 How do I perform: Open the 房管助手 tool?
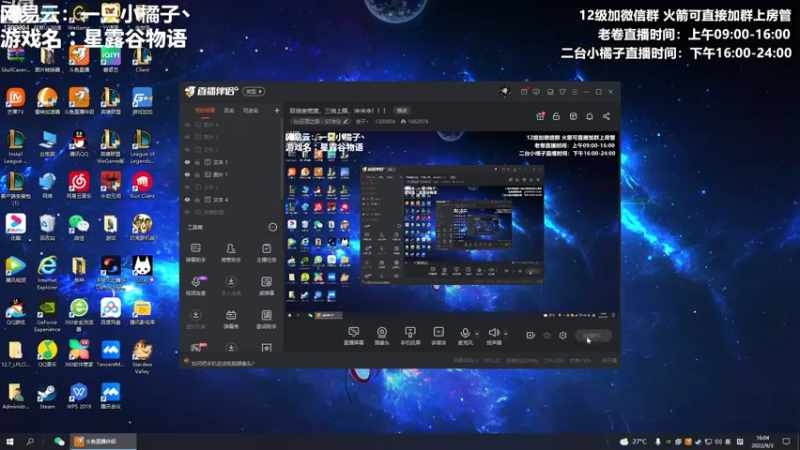(x=231, y=253)
